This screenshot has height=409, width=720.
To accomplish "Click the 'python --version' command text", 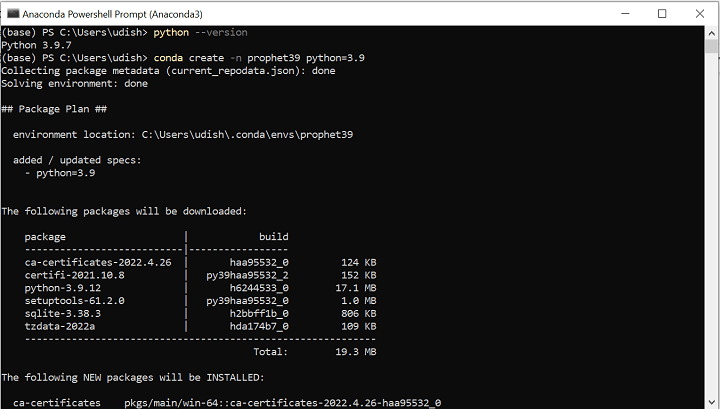I will 200,33.
